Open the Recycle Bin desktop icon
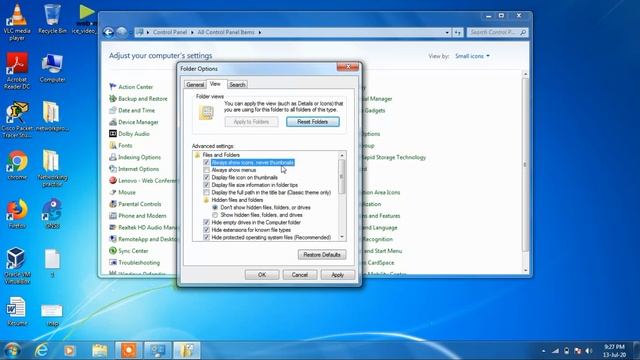This screenshot has width=640, height=360. pyautogui.click(x=52, y=18)
